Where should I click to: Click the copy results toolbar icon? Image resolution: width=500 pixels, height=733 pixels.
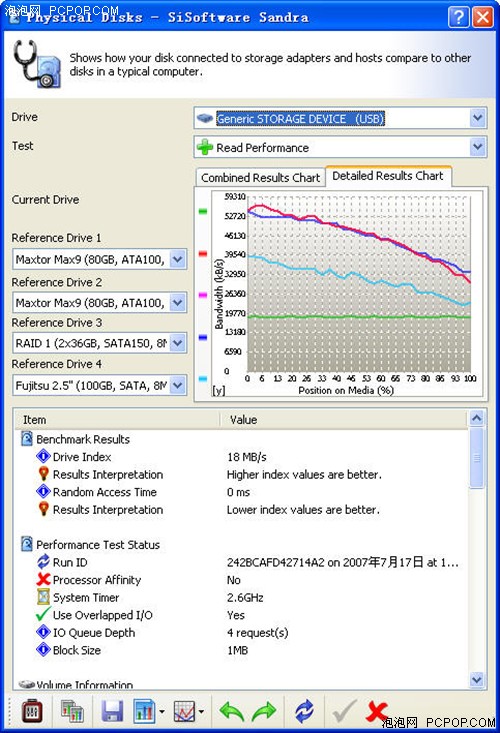(72, 711)
